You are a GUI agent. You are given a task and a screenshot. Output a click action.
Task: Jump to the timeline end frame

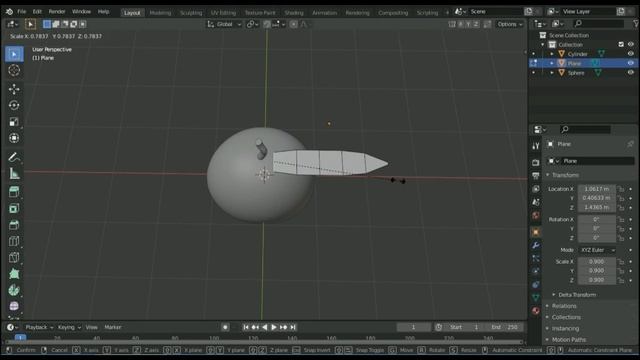tap(293, 327)
